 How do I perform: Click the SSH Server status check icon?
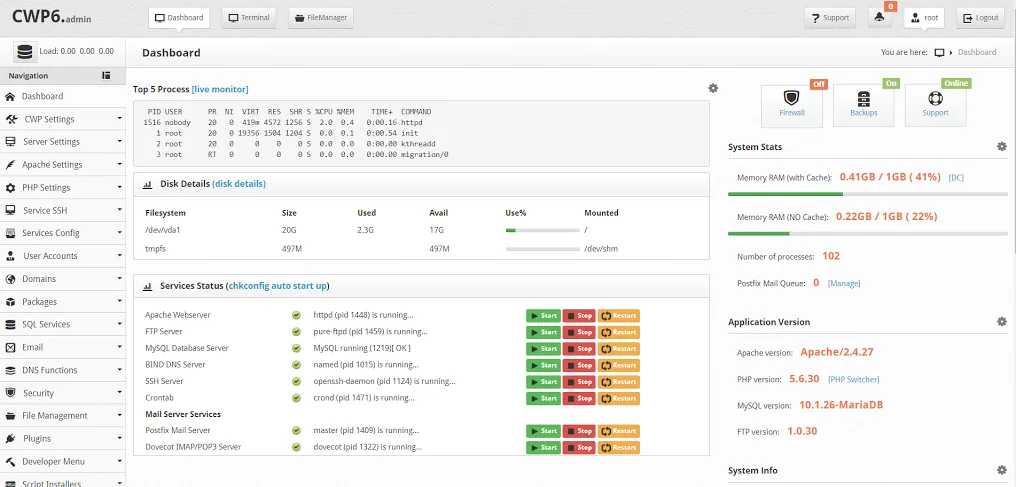(296, 381)
